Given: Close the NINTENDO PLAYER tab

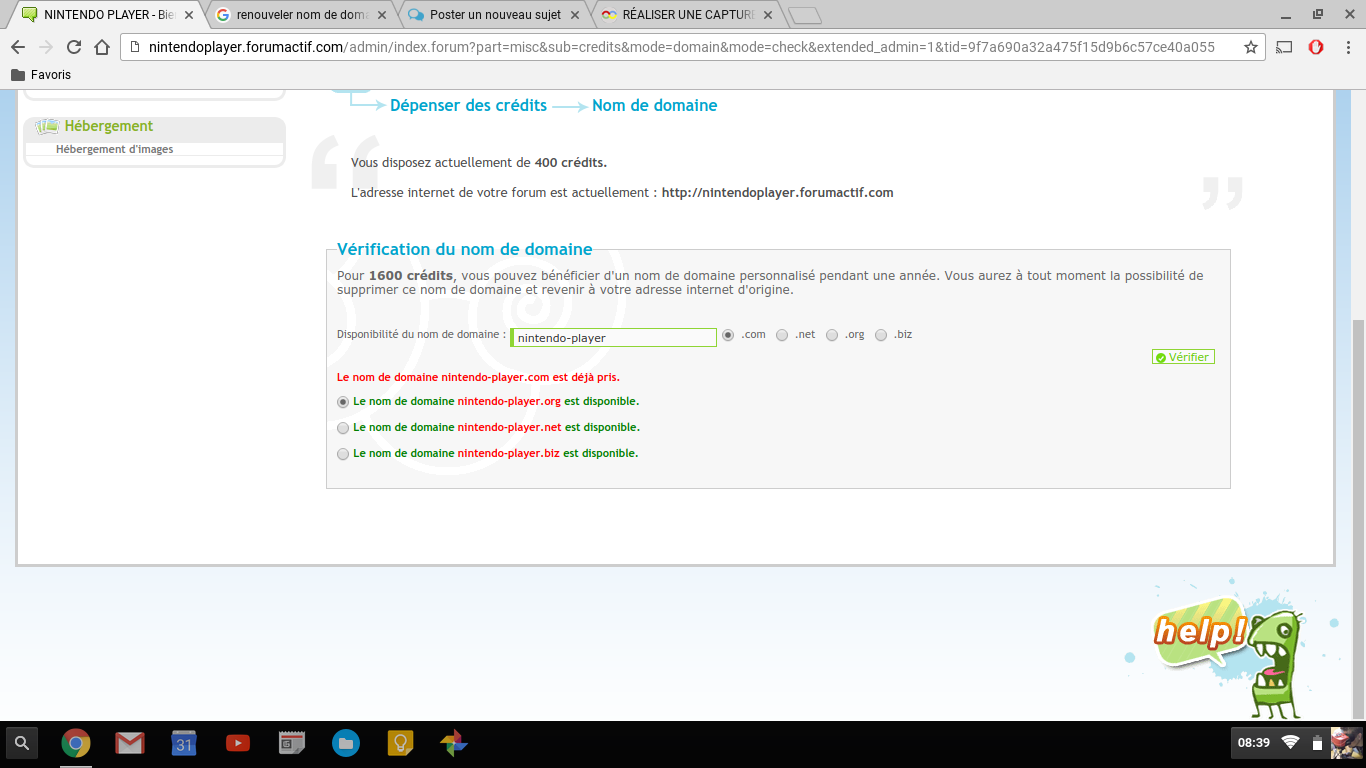Looking at the screenshot, I should coord(189,15).
